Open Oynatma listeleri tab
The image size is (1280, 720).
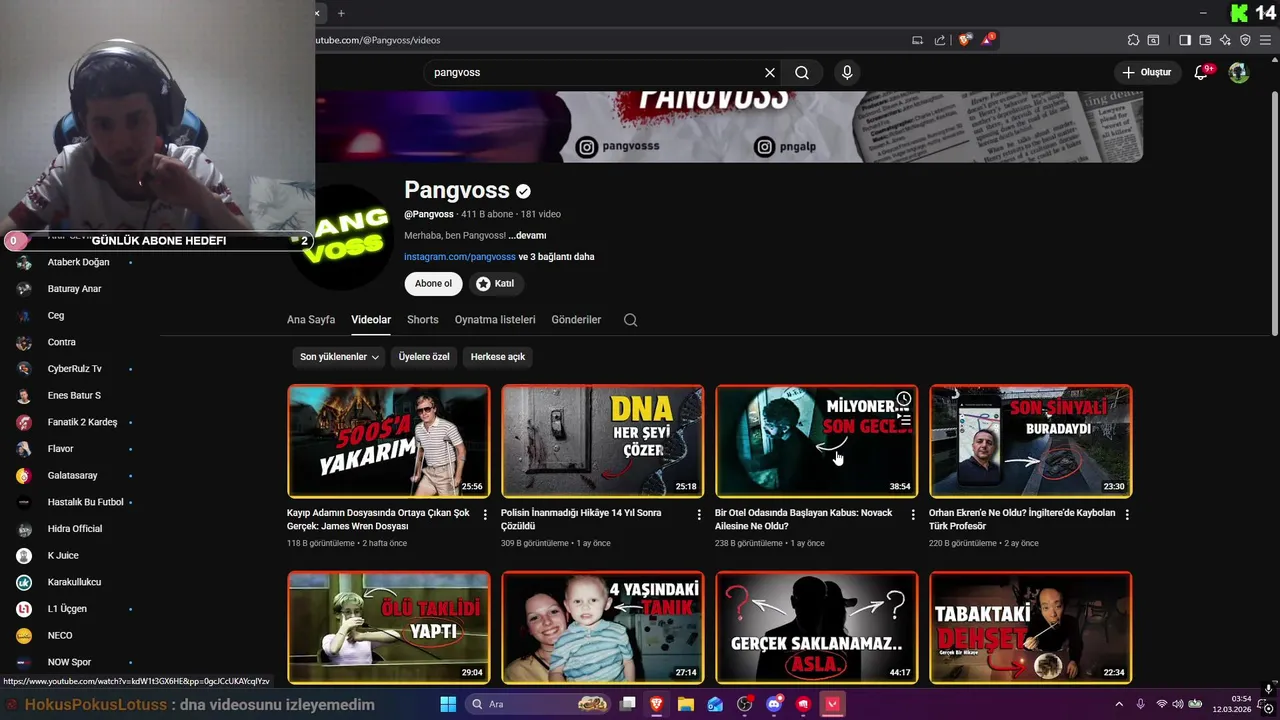point(495,320)
